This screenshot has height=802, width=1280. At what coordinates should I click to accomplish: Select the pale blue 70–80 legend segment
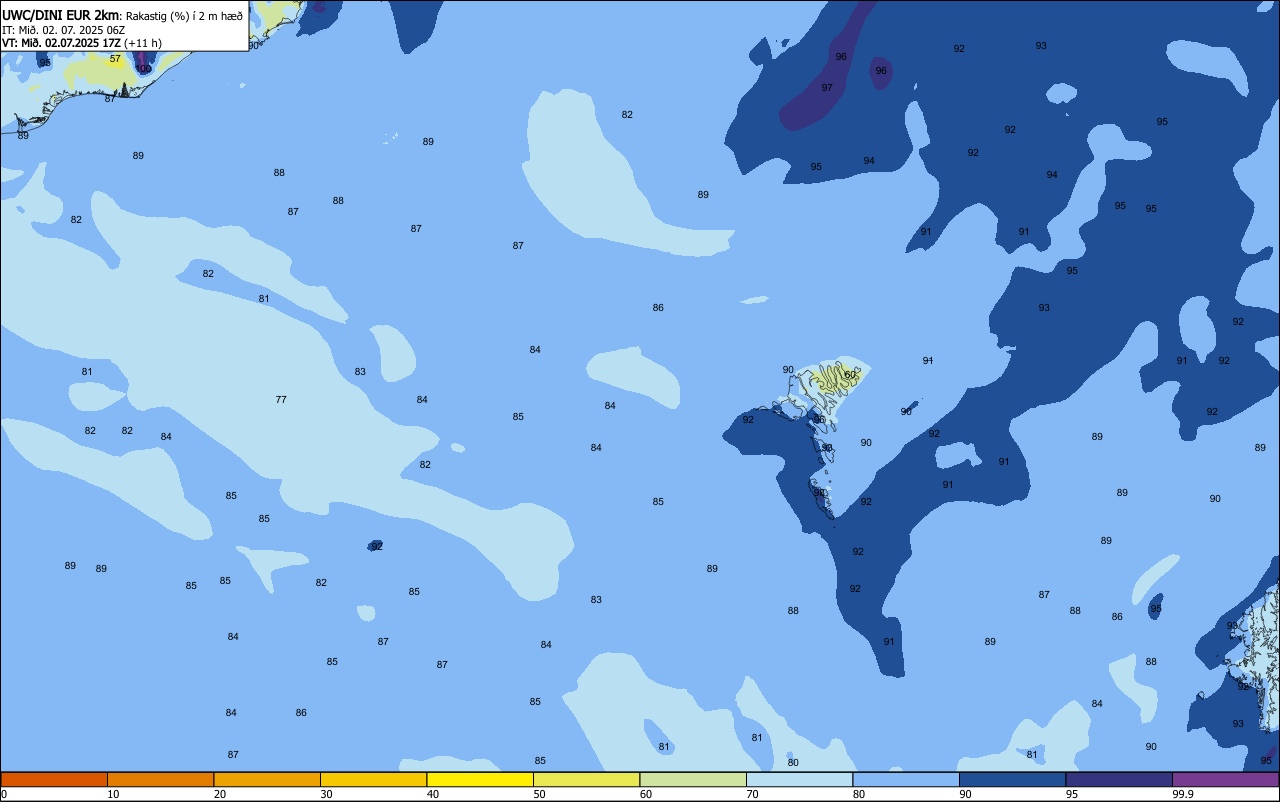click(x=799, y=779)
